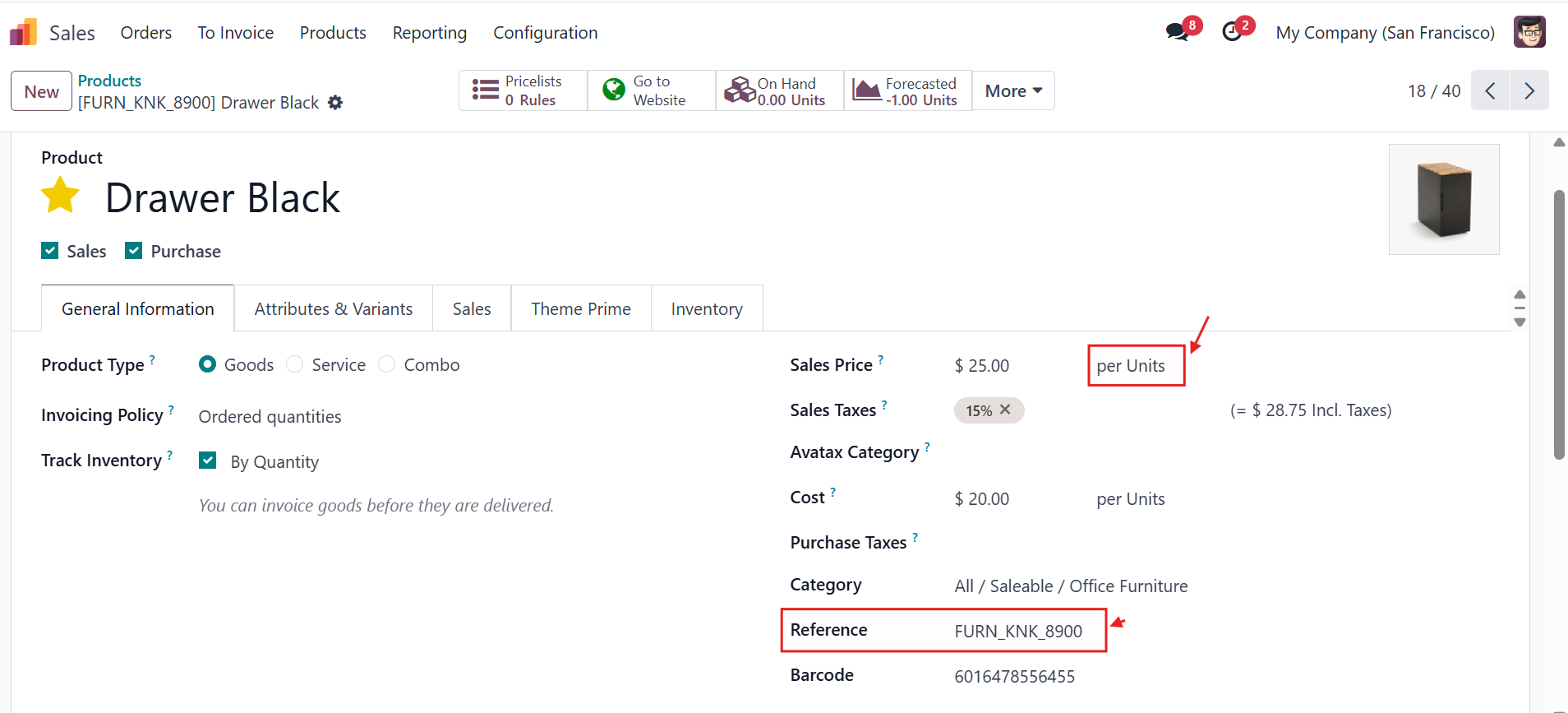Toggle the favorite star for Drawer Black

[60, 197]
